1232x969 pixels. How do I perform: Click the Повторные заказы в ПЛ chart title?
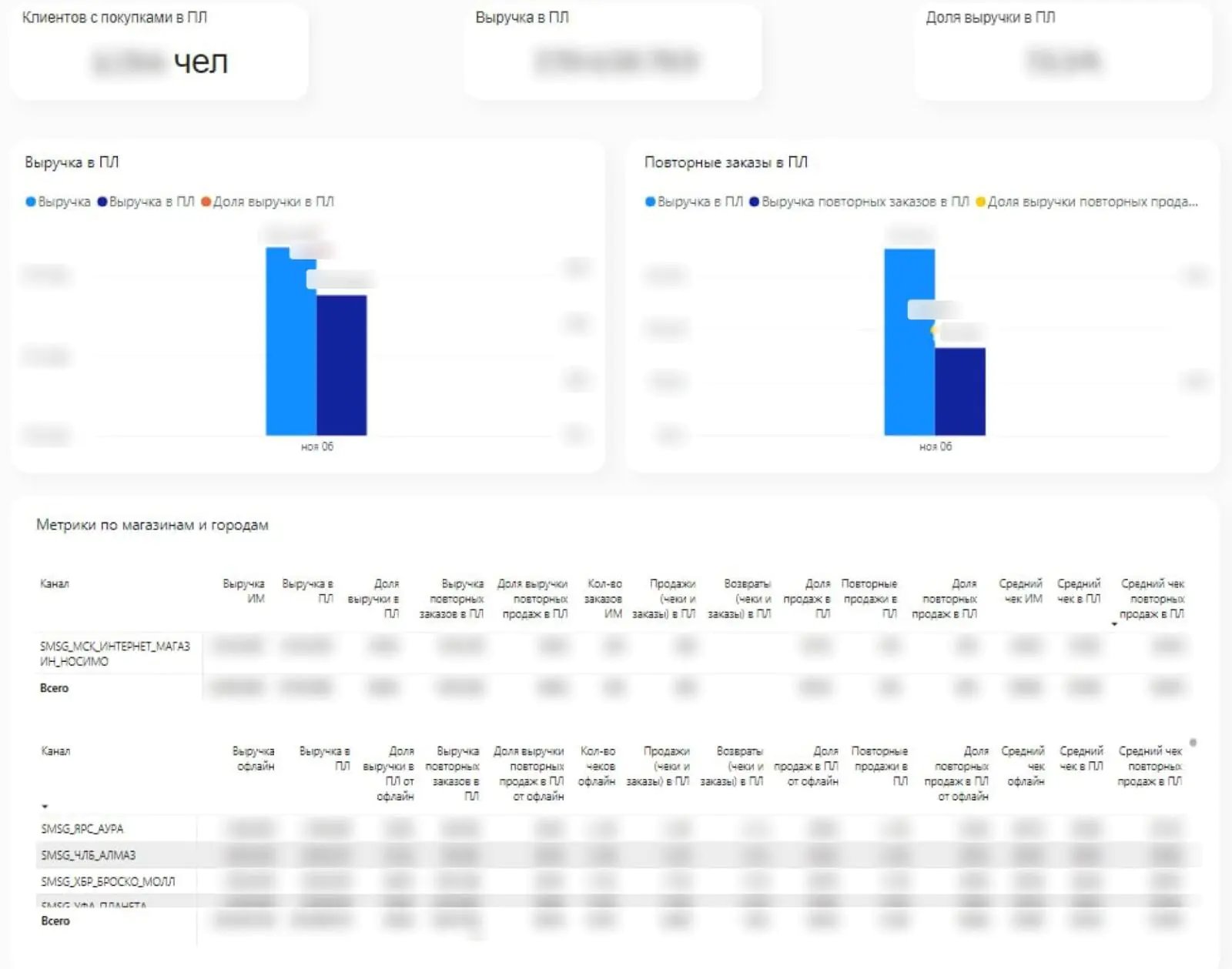tap(725, 162)
